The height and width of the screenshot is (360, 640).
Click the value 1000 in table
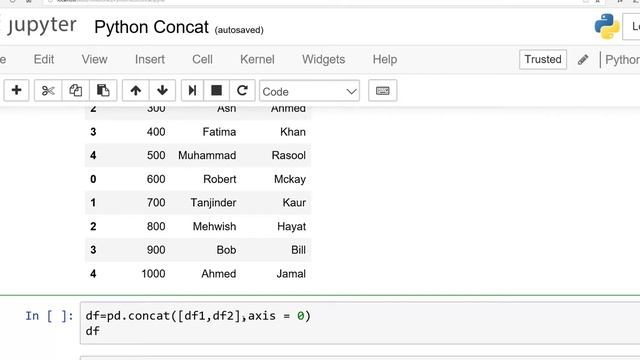tap(153, 274)
